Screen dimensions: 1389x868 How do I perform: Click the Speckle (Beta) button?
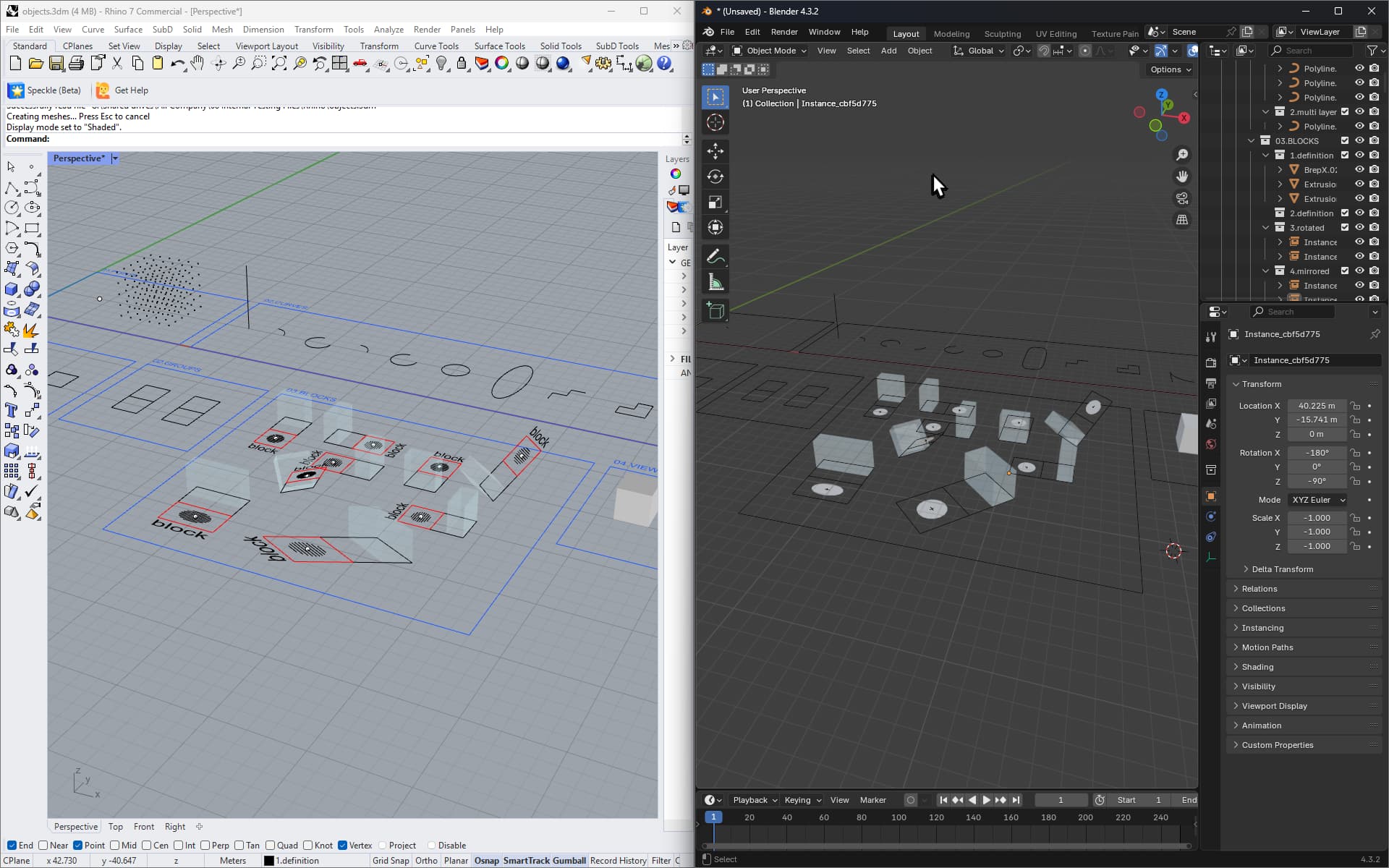[45, 90]
